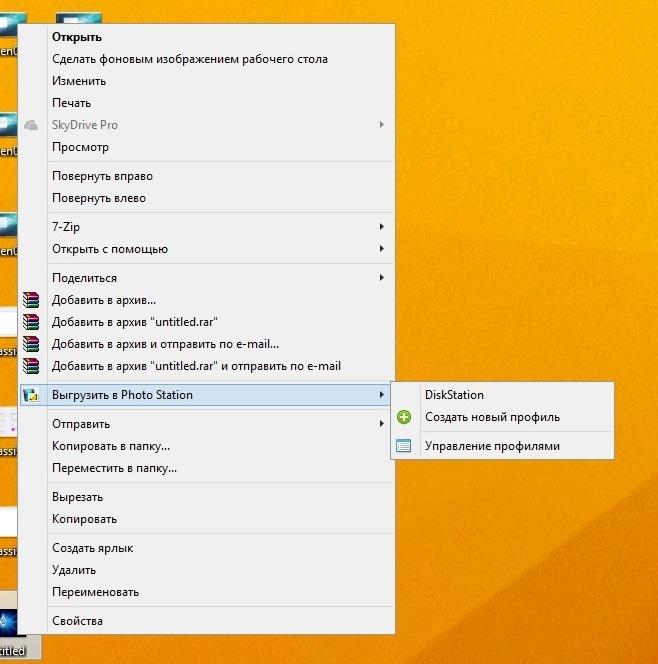Click the WinRAR icon beside "Добавить в архив и отправить по e-mail..."
This screenshot has width=658, height=664.
pos(31,344)
